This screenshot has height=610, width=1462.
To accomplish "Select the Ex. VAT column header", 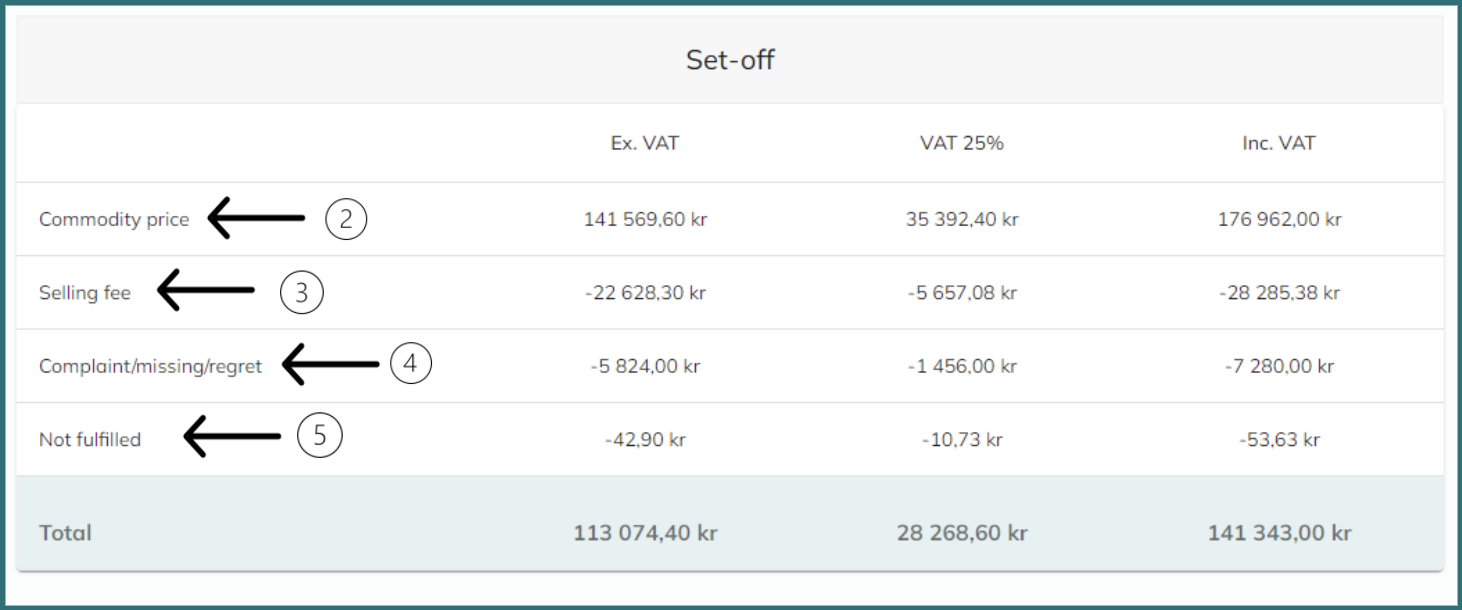I will (645, 143).
